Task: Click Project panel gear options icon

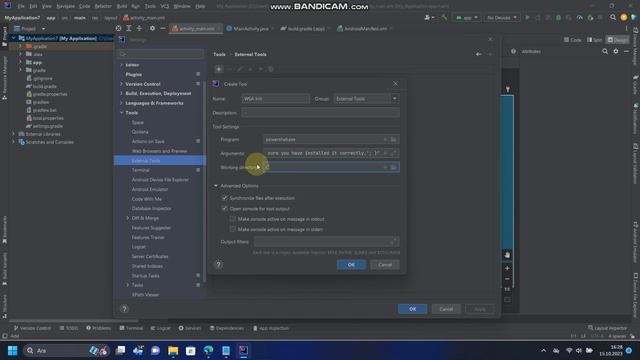Action: [152, 29]
